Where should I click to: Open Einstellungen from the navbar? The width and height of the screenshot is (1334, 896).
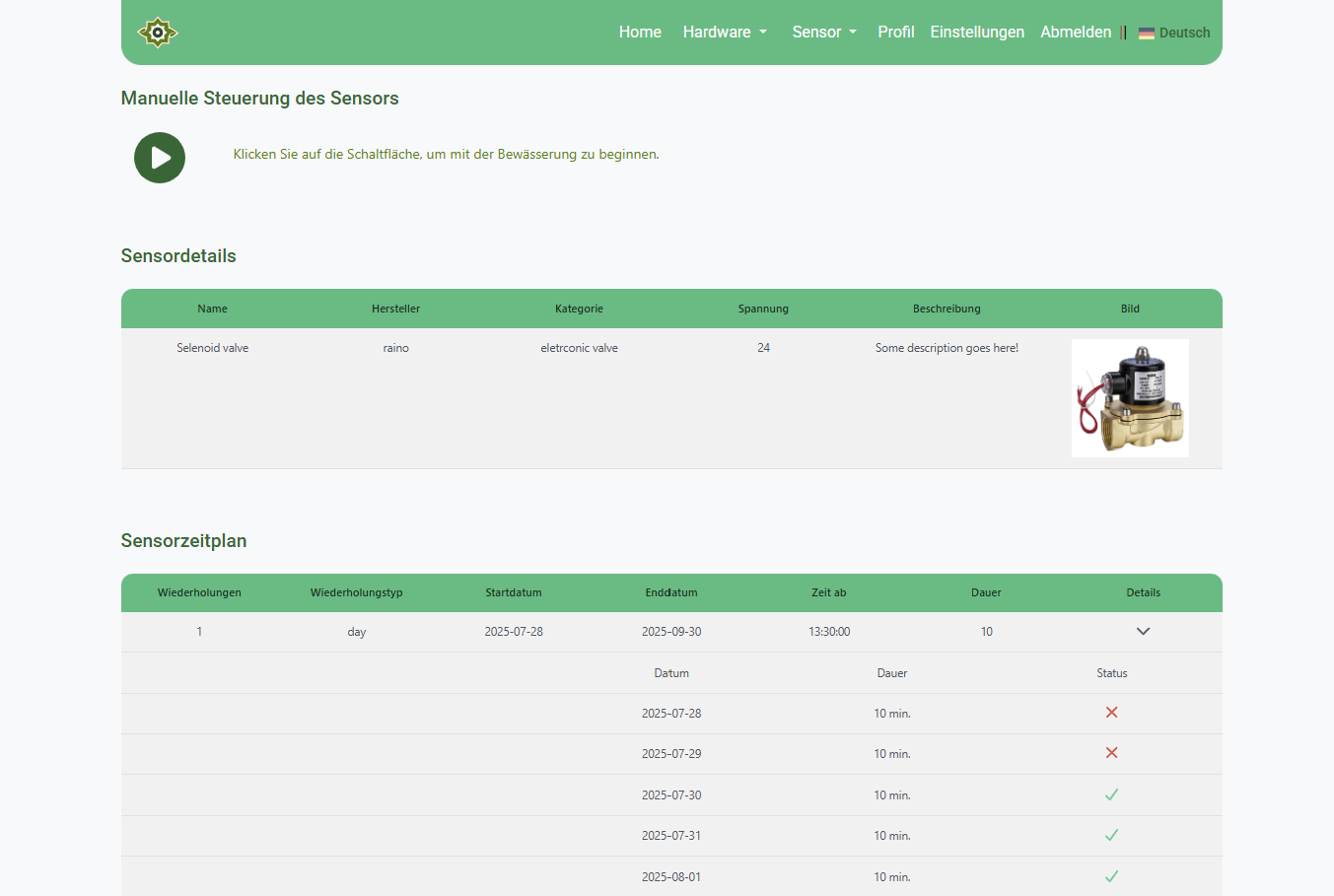pyautogui.click(x=976, y=33)
